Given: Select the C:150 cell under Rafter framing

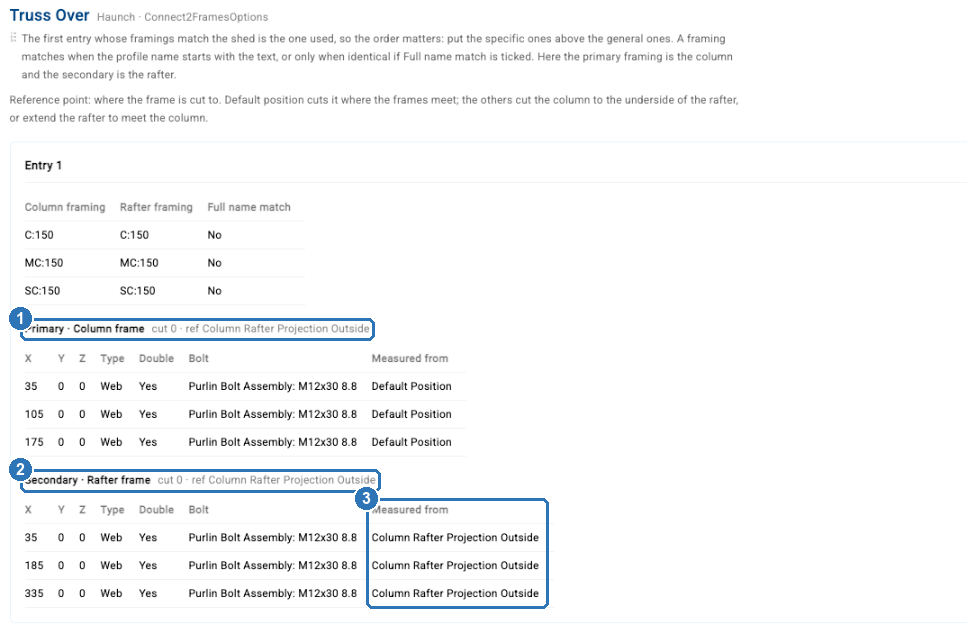Looking at the screenshot, I should (x=134, y=235).
